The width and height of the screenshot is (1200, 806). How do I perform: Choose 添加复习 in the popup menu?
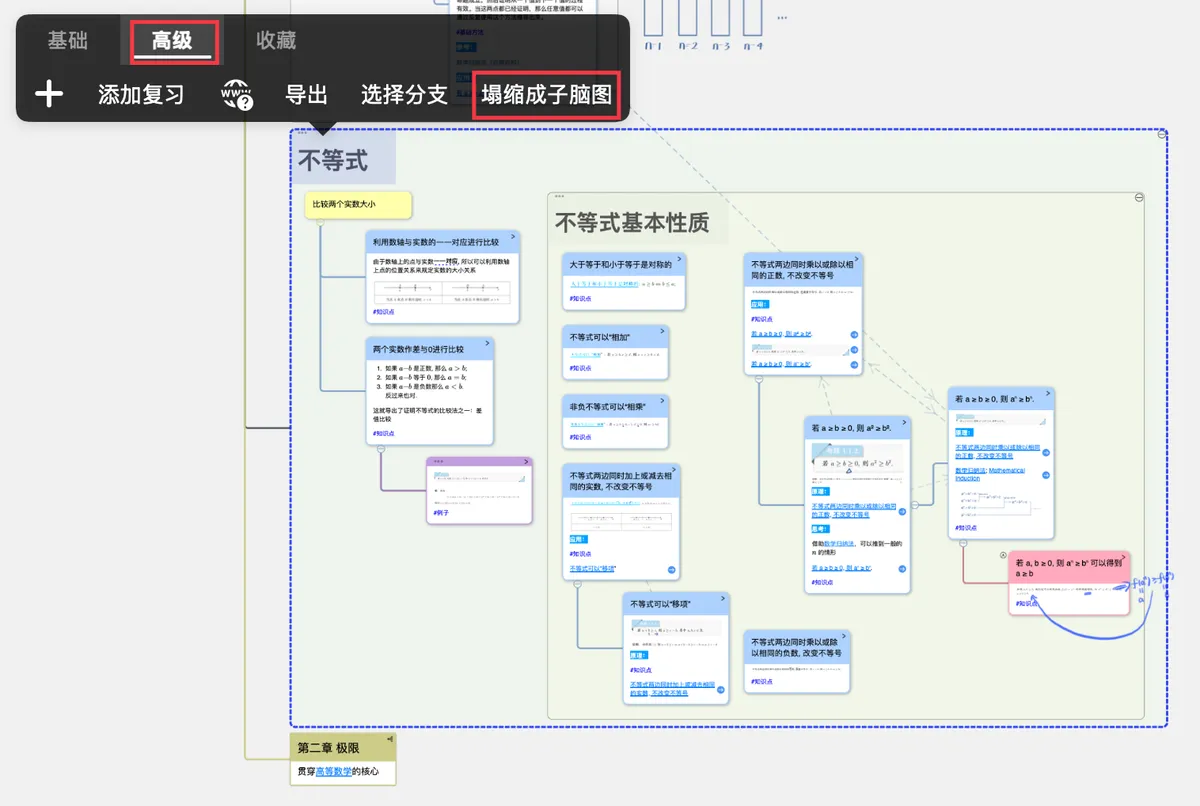[x=141, y=95]
